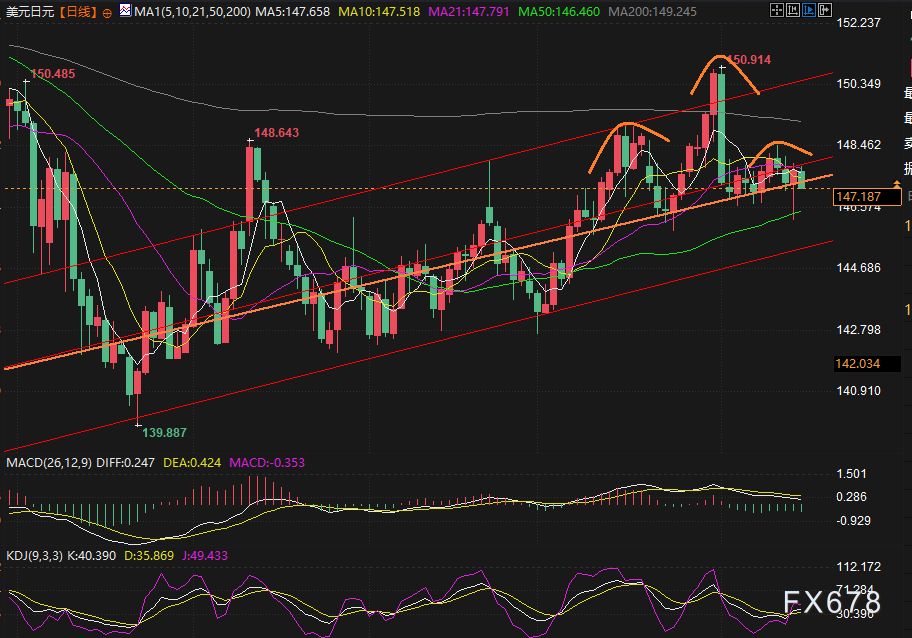Screen dimensions: 912x638
Task: Click the MA indicator chart icon
Action: pos(123,12)
